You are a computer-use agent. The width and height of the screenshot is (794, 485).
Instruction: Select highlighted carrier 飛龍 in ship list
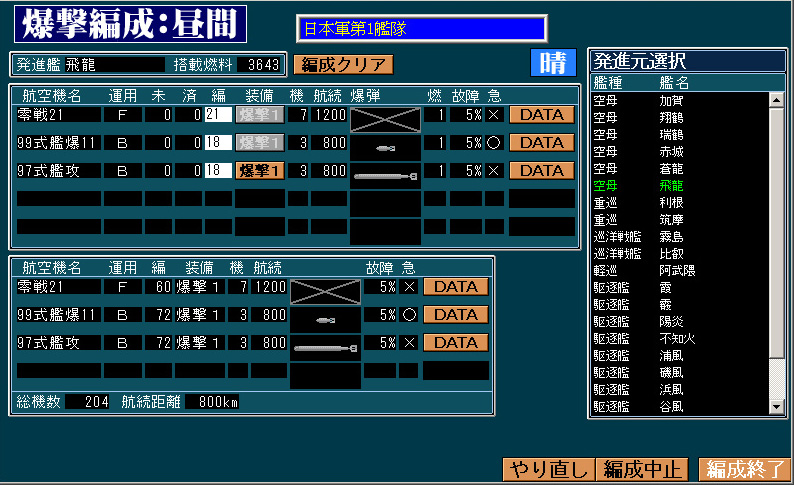(x=680, y=186)
